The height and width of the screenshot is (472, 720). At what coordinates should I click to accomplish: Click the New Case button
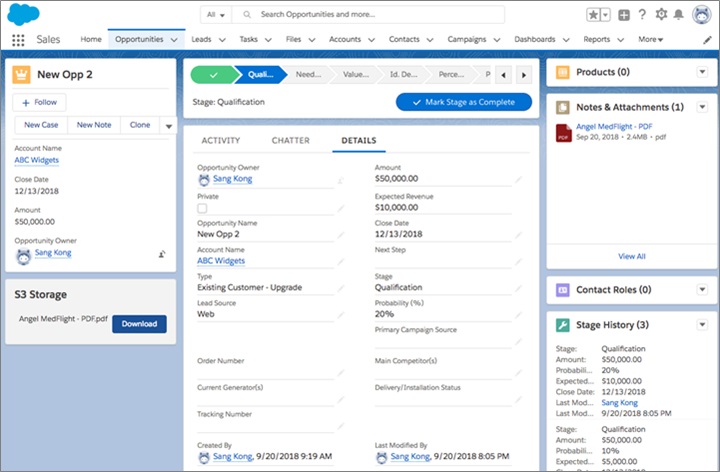41,125
